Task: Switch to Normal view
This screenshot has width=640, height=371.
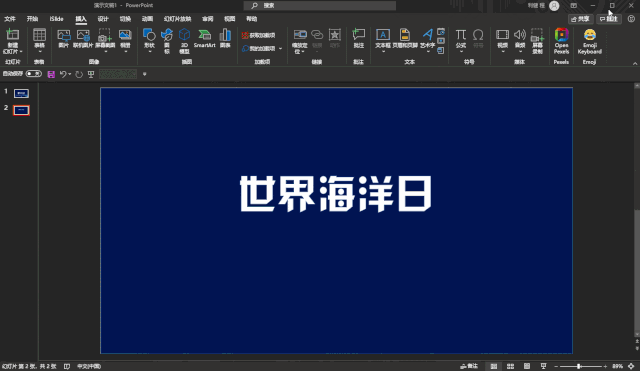Action: pyautogui.click(x=493, y=366)
